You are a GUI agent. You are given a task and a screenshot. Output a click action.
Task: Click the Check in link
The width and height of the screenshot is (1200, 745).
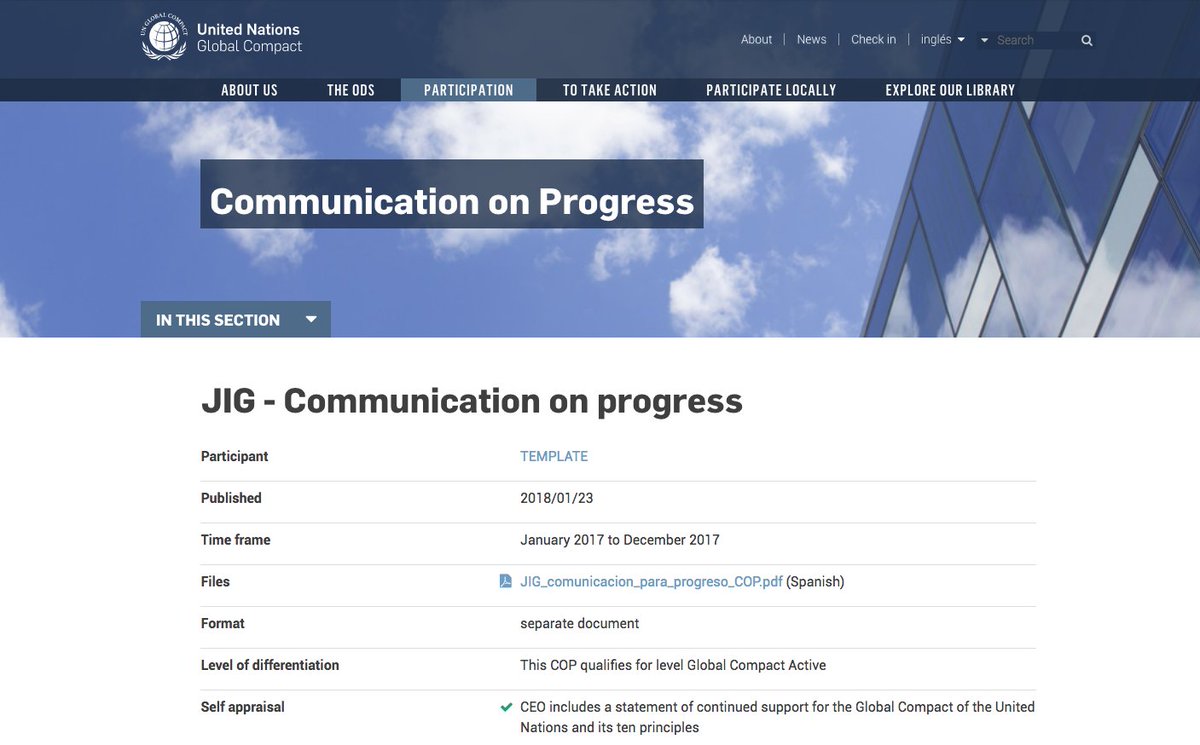[873, 40]
